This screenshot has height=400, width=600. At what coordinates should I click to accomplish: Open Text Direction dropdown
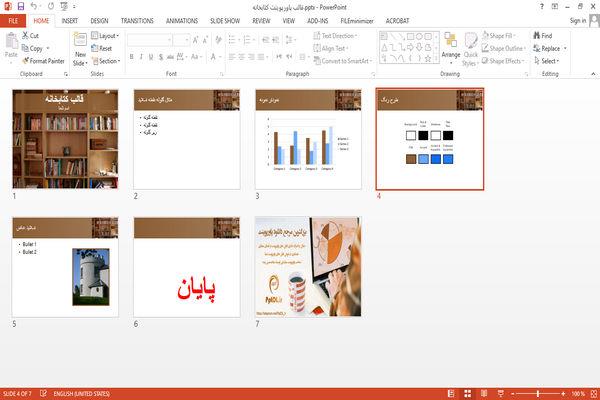click(336, 36)
